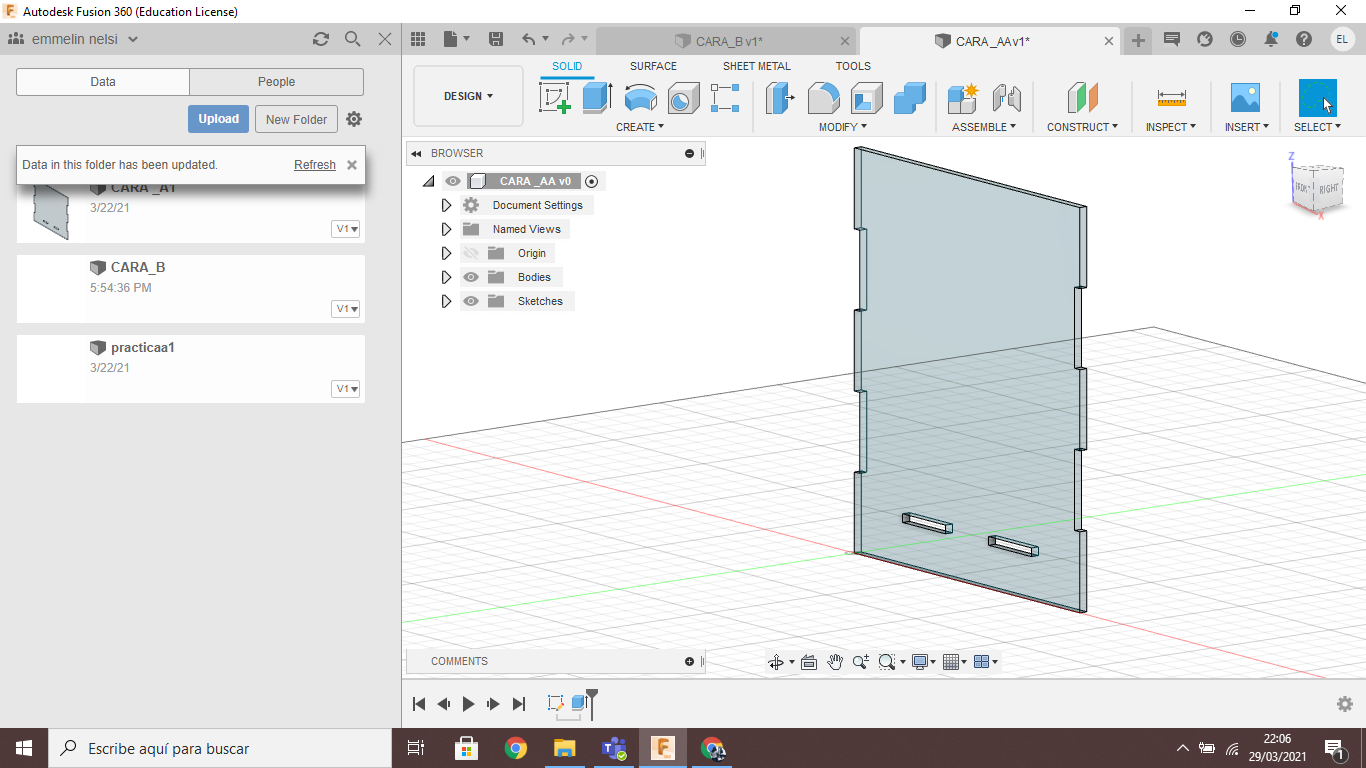The image size is (1366, 768).
Task: Expand the Document Settings tree node
Action: pos(447,205)
